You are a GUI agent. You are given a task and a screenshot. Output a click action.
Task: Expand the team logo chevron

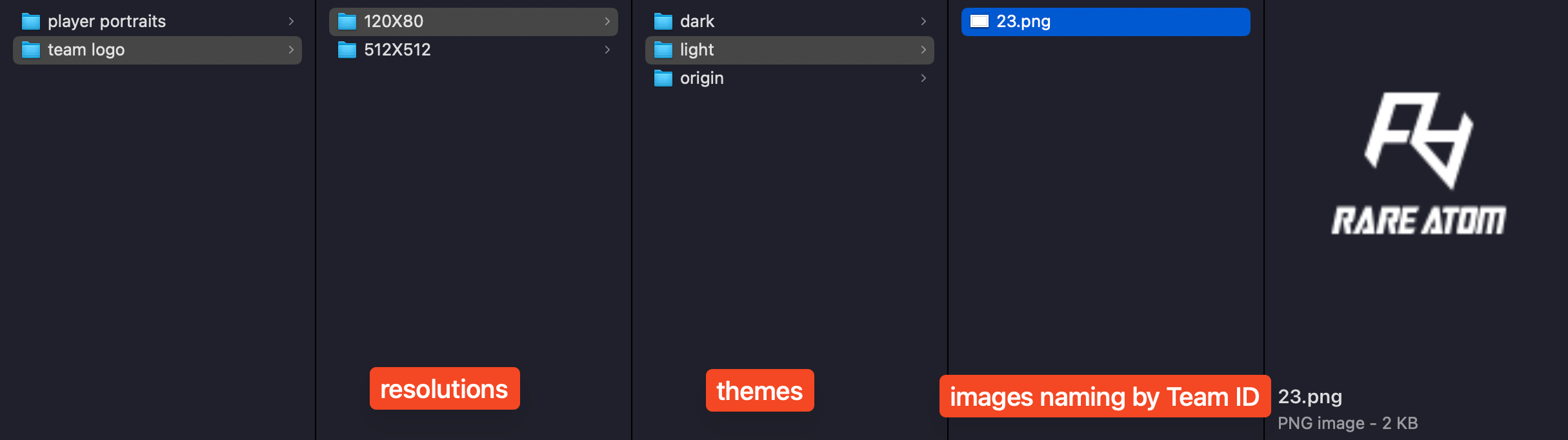pos(291,50)
